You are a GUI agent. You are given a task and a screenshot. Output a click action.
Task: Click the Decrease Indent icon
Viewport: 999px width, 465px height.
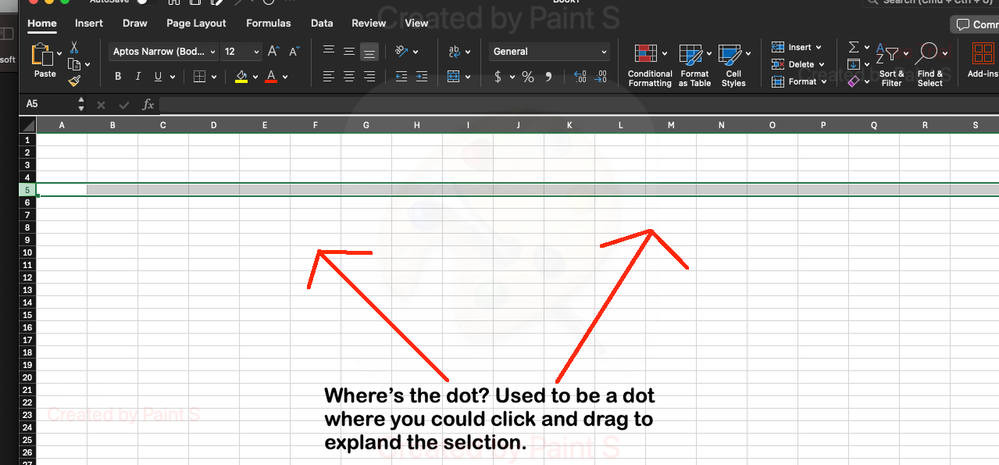click(x=401, y=76)
